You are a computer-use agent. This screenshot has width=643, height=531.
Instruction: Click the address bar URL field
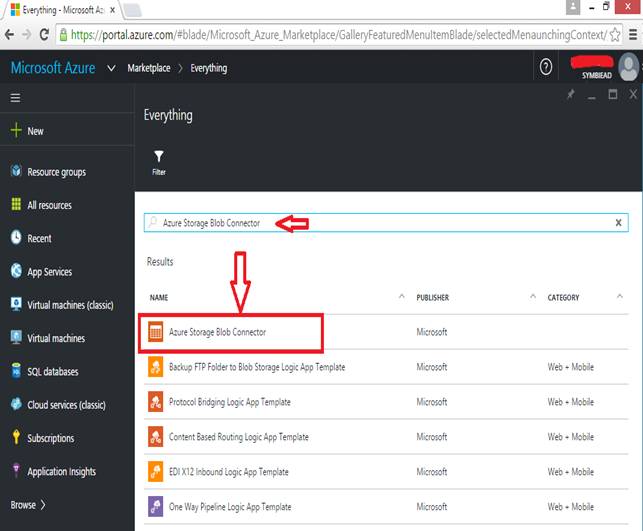pos(339,35)
